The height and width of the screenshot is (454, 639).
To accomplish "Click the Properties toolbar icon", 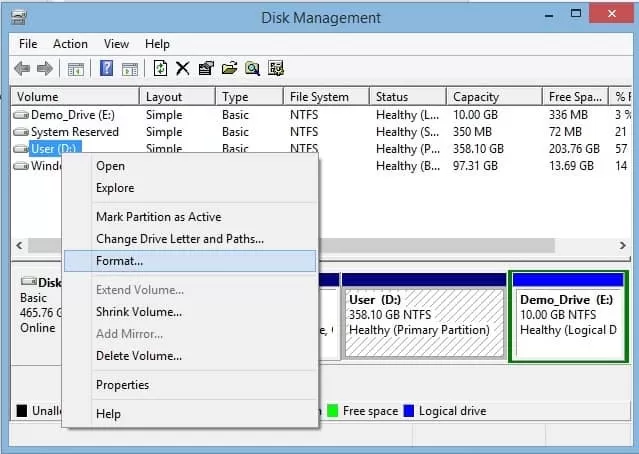I will tap(206, 68).
